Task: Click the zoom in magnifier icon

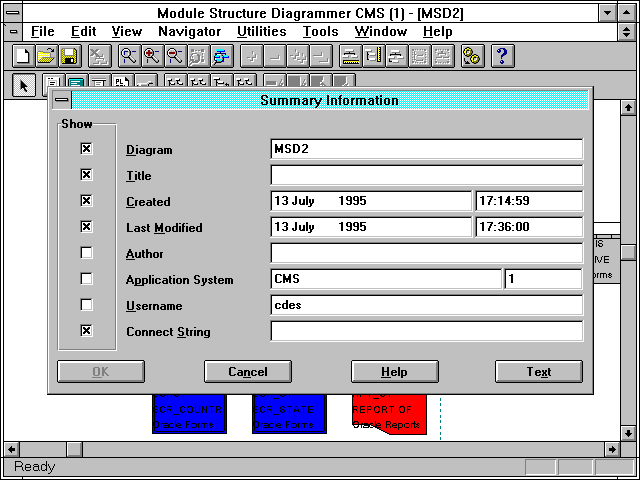Action: pyautogui.click(x=151, y=57)
